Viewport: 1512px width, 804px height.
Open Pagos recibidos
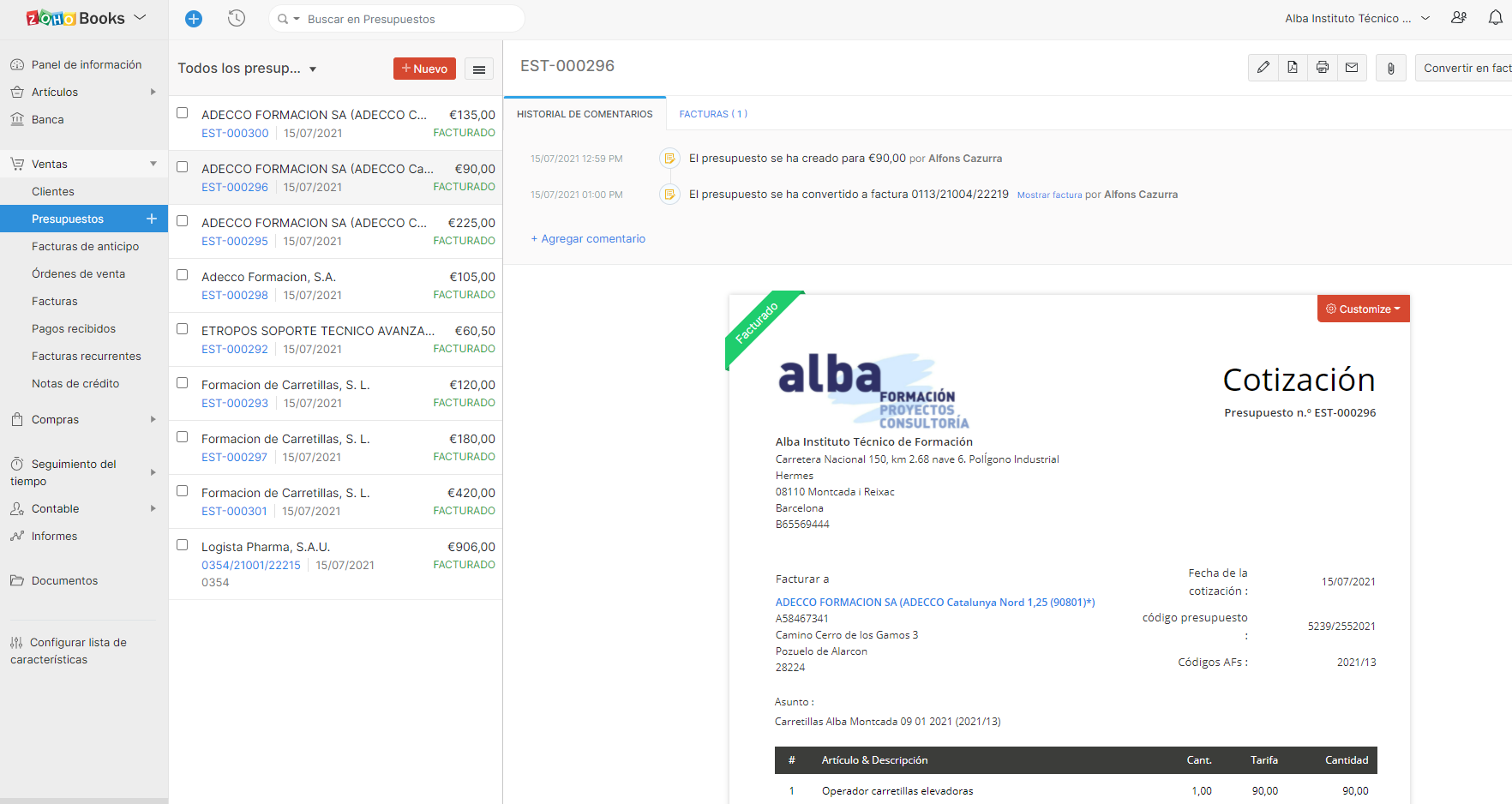[74, 328]
